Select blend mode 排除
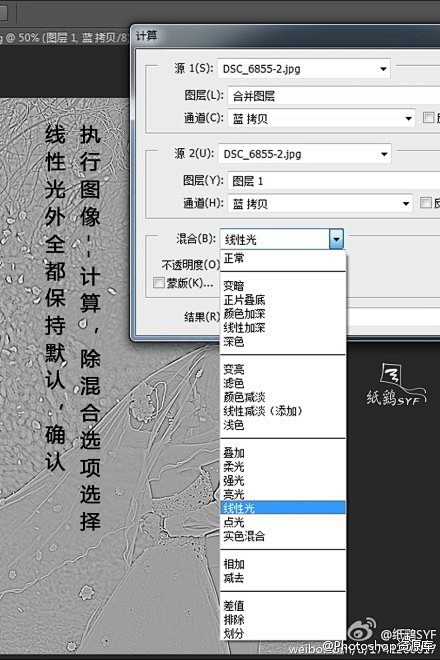 283,620
